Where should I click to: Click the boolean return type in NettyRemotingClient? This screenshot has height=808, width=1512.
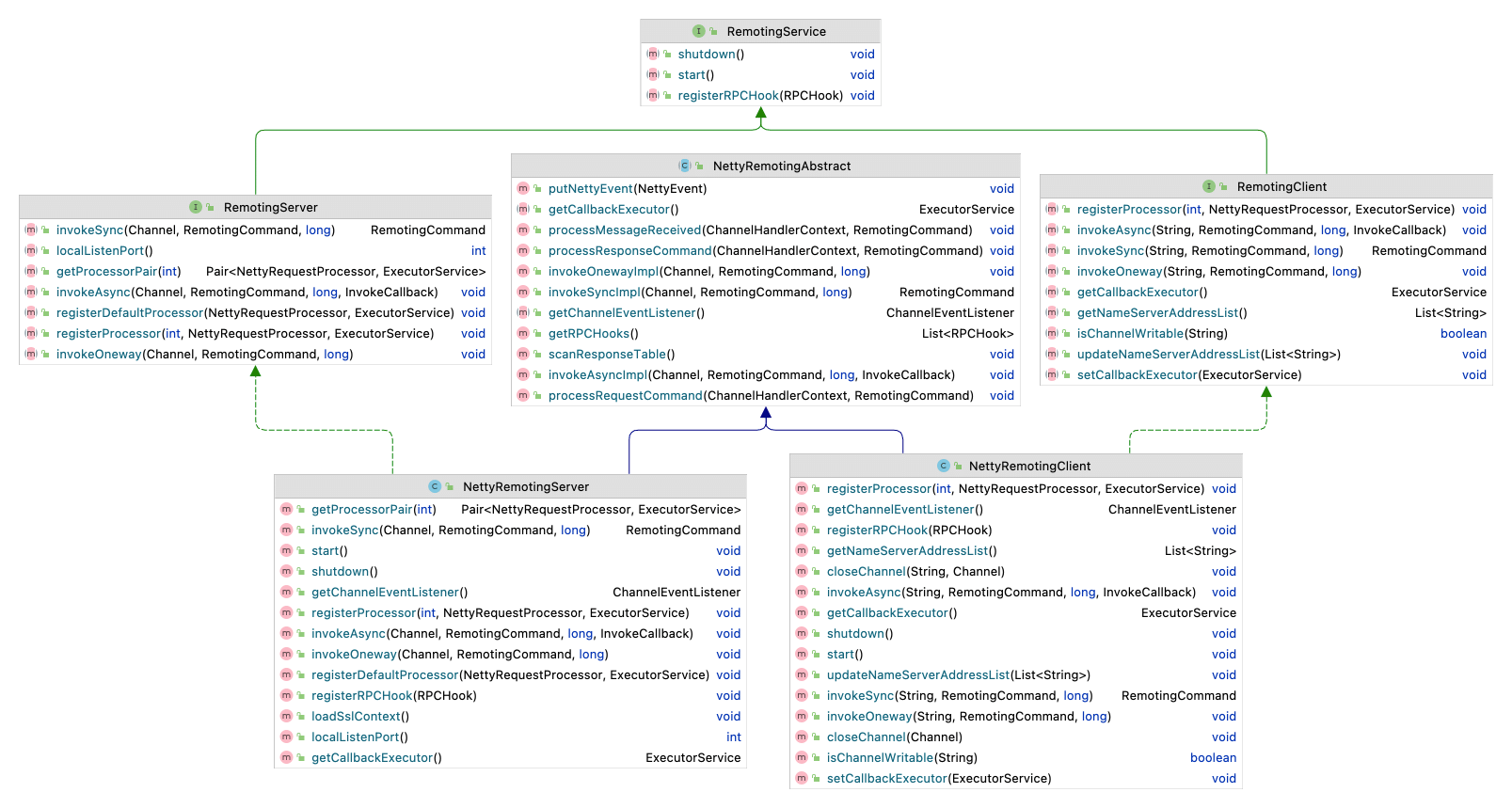point(1213,757)
